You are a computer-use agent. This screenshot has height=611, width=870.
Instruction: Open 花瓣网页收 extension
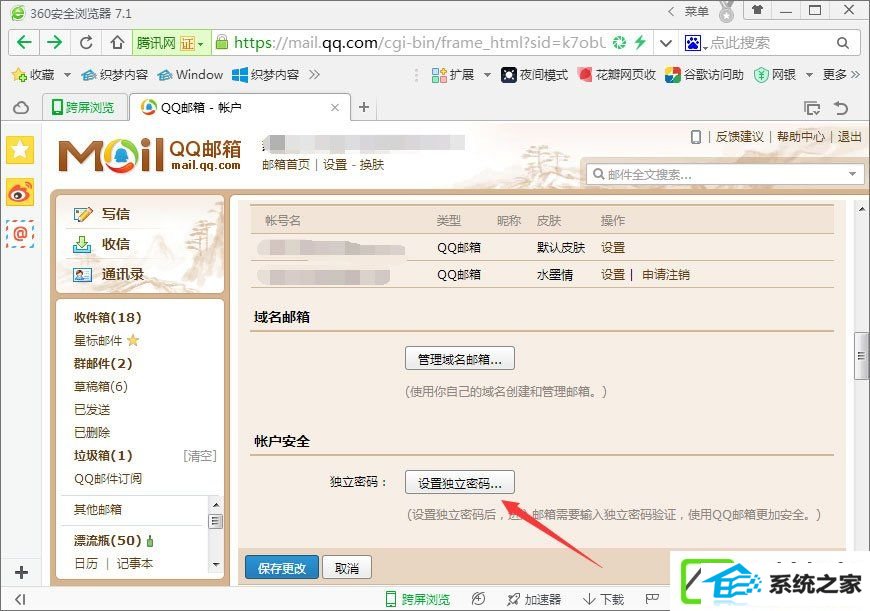(x=616, y=74)
